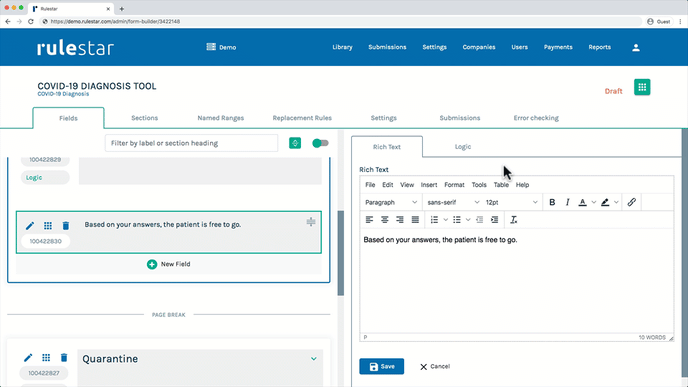Image resolution: width=688 pixels, height=387 pixels.
Task: Click the bold formatting icon
Action: (552, 202)
